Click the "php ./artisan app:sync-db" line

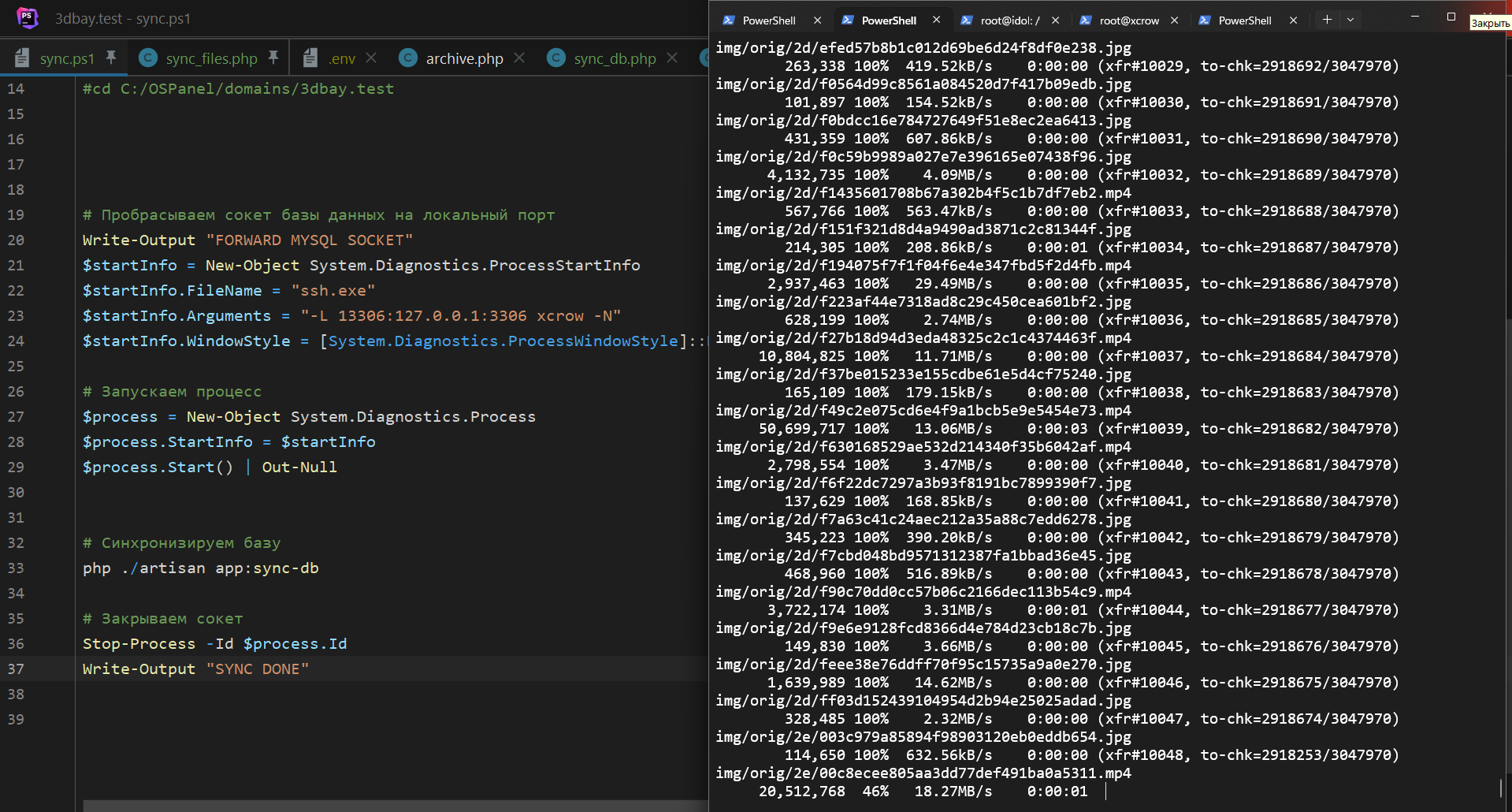point(201,568)
